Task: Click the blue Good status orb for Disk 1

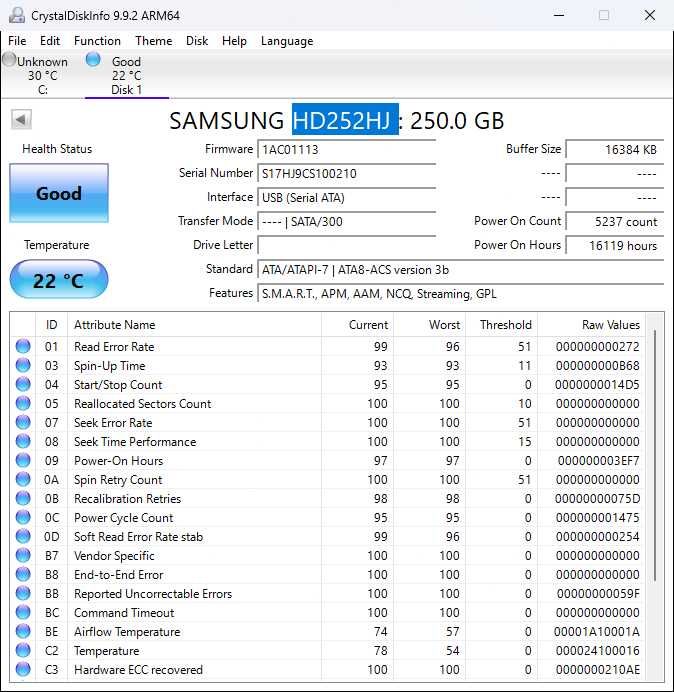Action: [x=93, y=59]
